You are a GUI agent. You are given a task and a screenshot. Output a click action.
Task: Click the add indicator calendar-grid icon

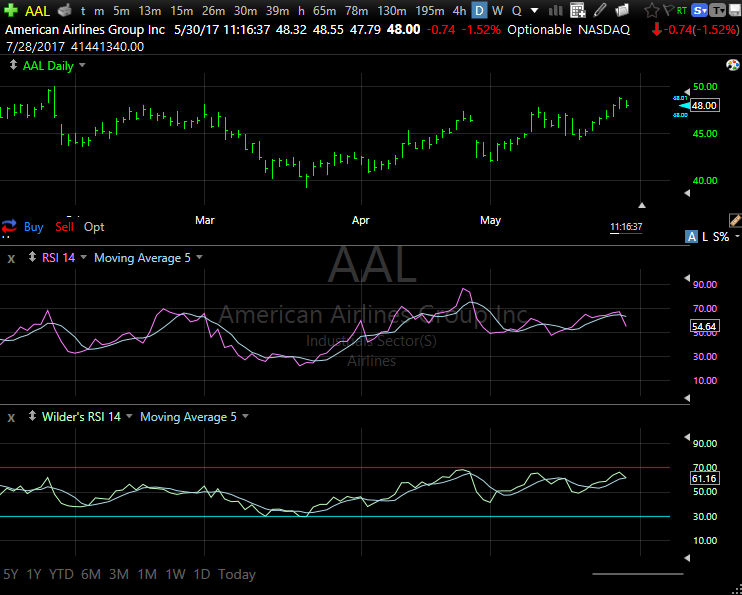click(577, 10)
